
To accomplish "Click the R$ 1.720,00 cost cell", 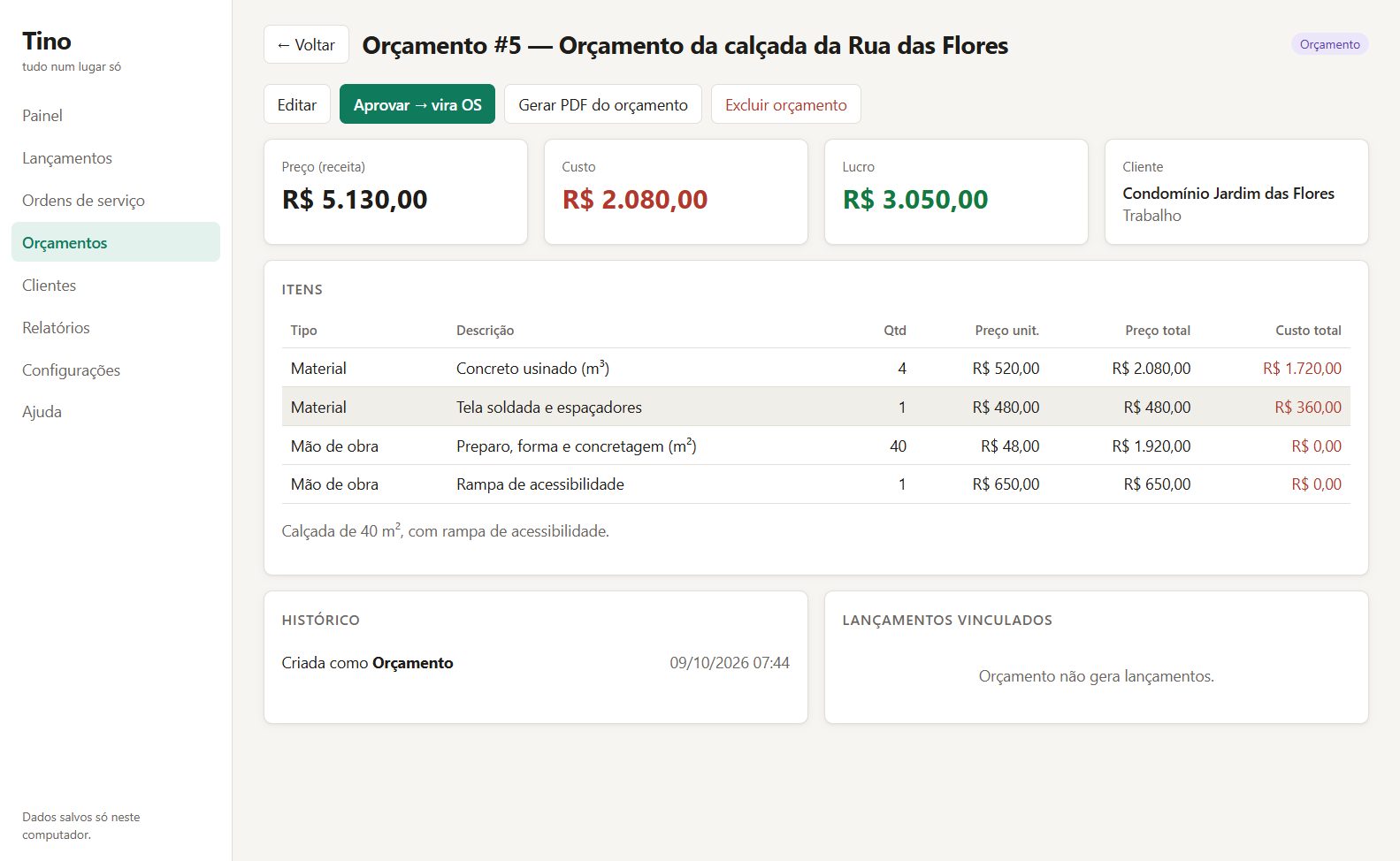I will pyautogui.click(x=1302, y=369).
